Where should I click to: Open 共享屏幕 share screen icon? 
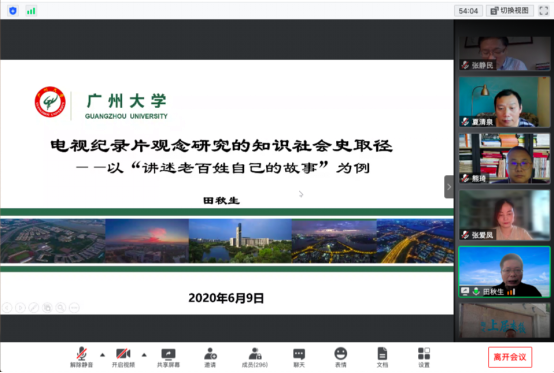pyautogui.click(x=168, y=357)
